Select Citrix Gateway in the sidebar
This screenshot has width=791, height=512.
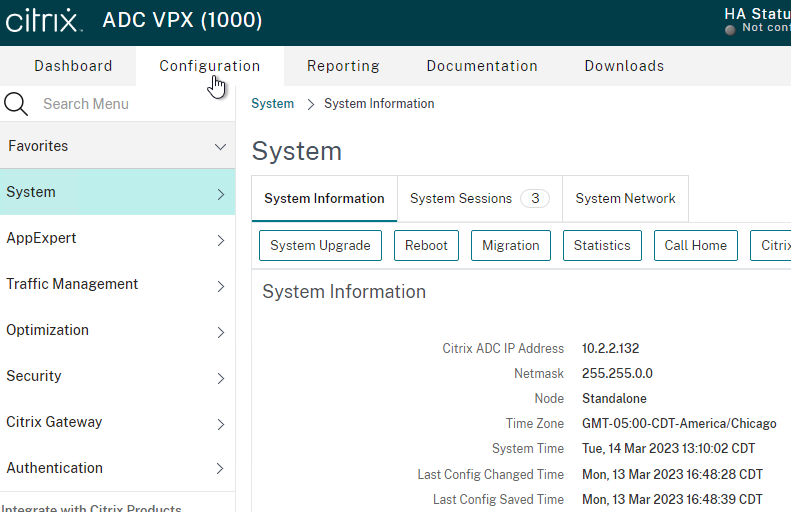(x=118, y=422)
